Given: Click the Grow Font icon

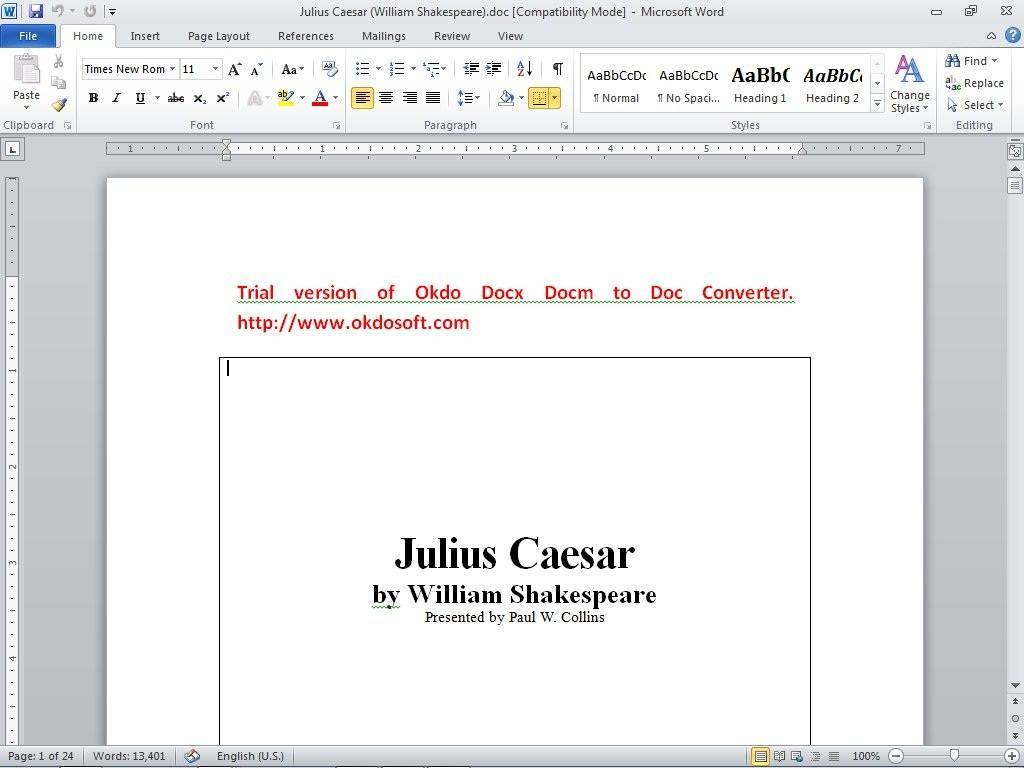Looking at the screenshot, I should (x=234, y=69).
